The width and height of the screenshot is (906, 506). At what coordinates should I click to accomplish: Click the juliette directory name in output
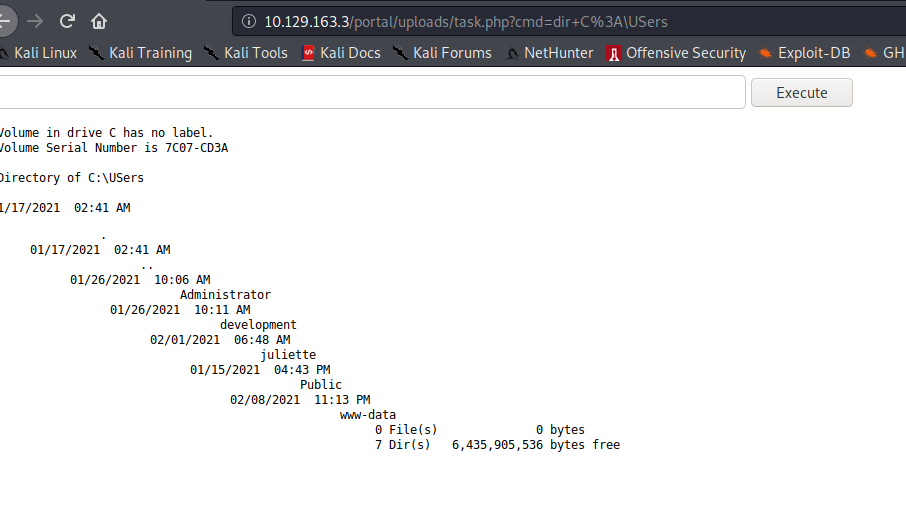(288, 355)
